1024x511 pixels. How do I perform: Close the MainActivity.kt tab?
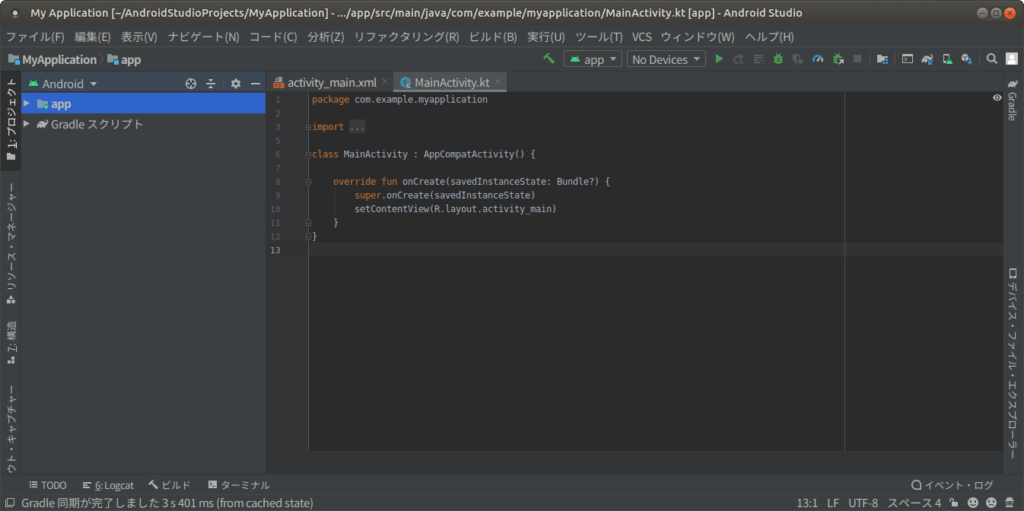[498, 82]
